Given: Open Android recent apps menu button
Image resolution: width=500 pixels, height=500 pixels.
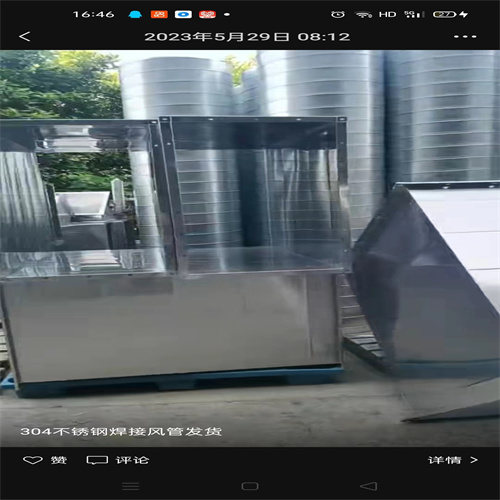Looking at the screenshot, I should [x=131, y=486].
